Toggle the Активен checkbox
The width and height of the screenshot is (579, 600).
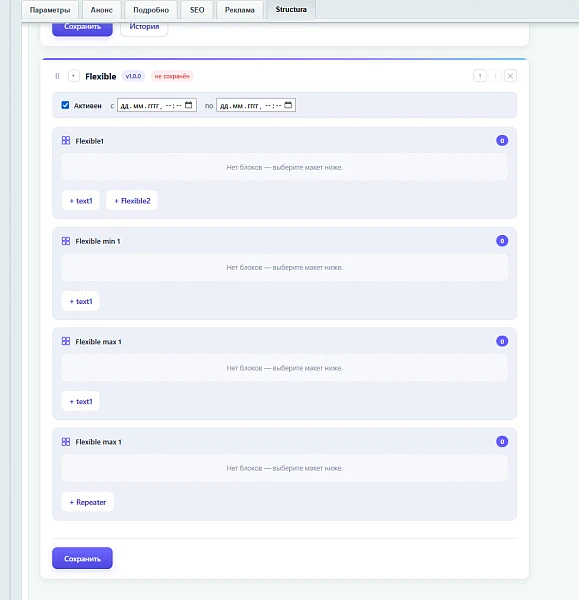point(65,105)
